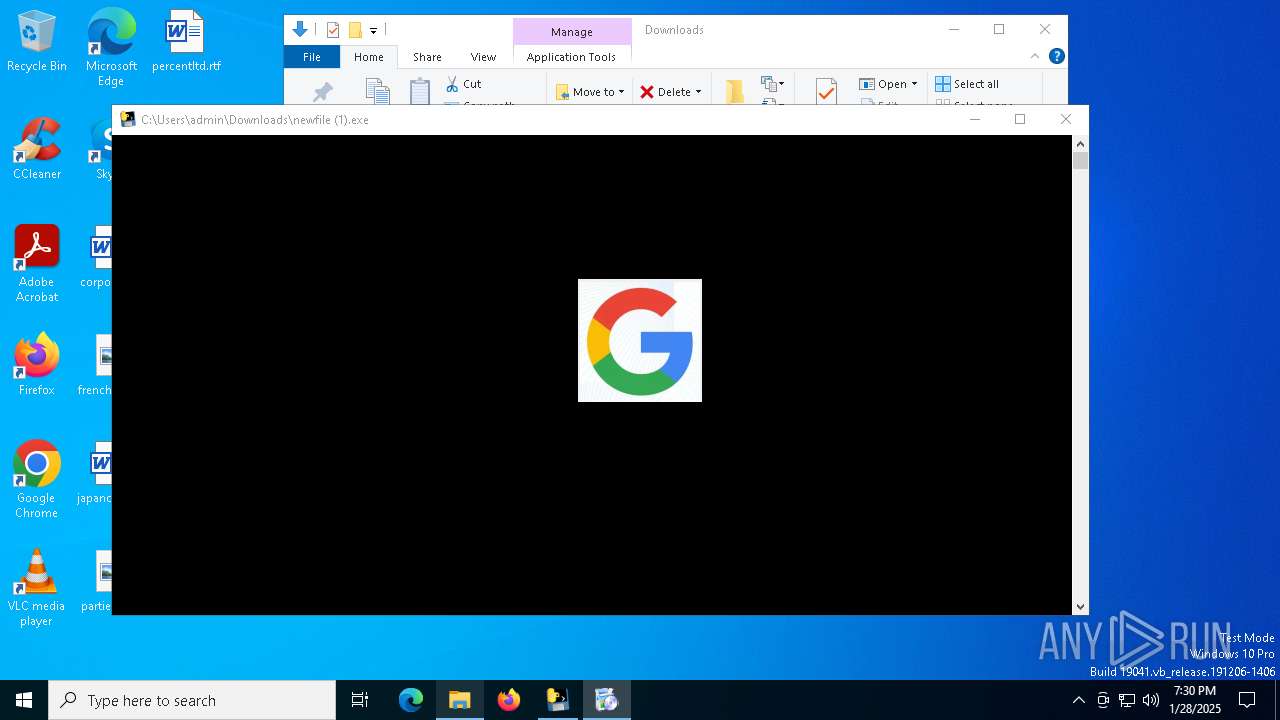Open the Delete dropdown arrow in Explorer

698,92
